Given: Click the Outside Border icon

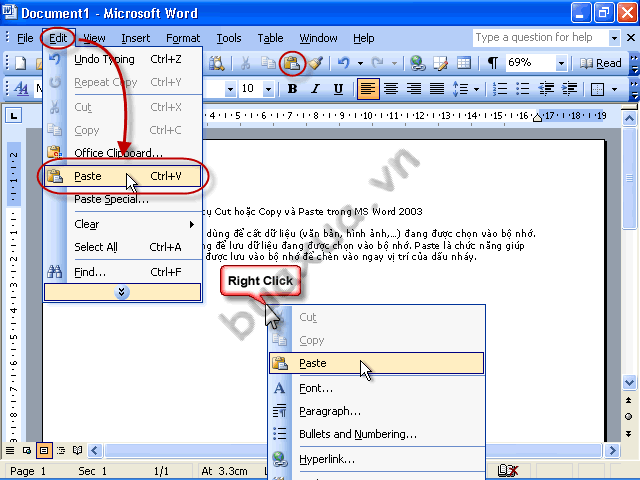Looking at the screenshot, I should point(597,89).
